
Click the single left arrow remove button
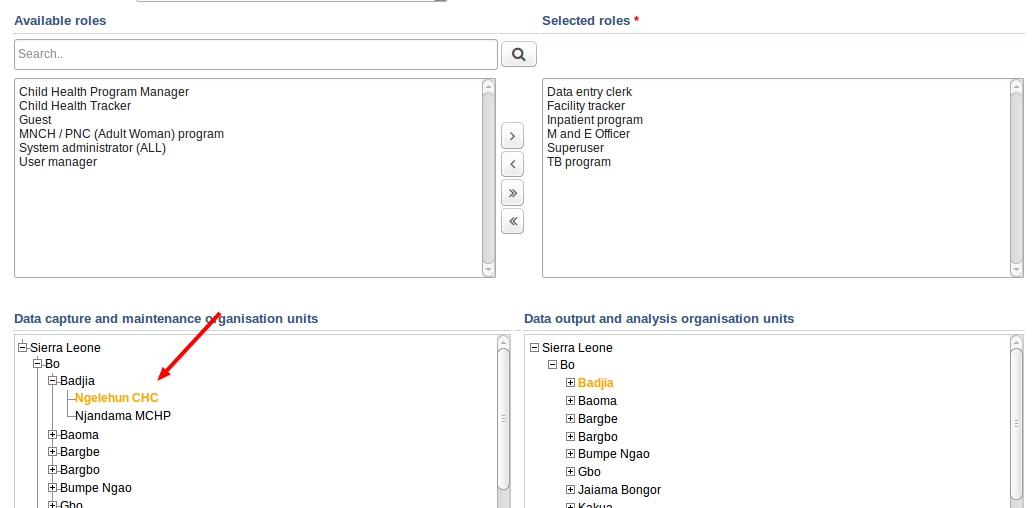(x=512, y=164)
